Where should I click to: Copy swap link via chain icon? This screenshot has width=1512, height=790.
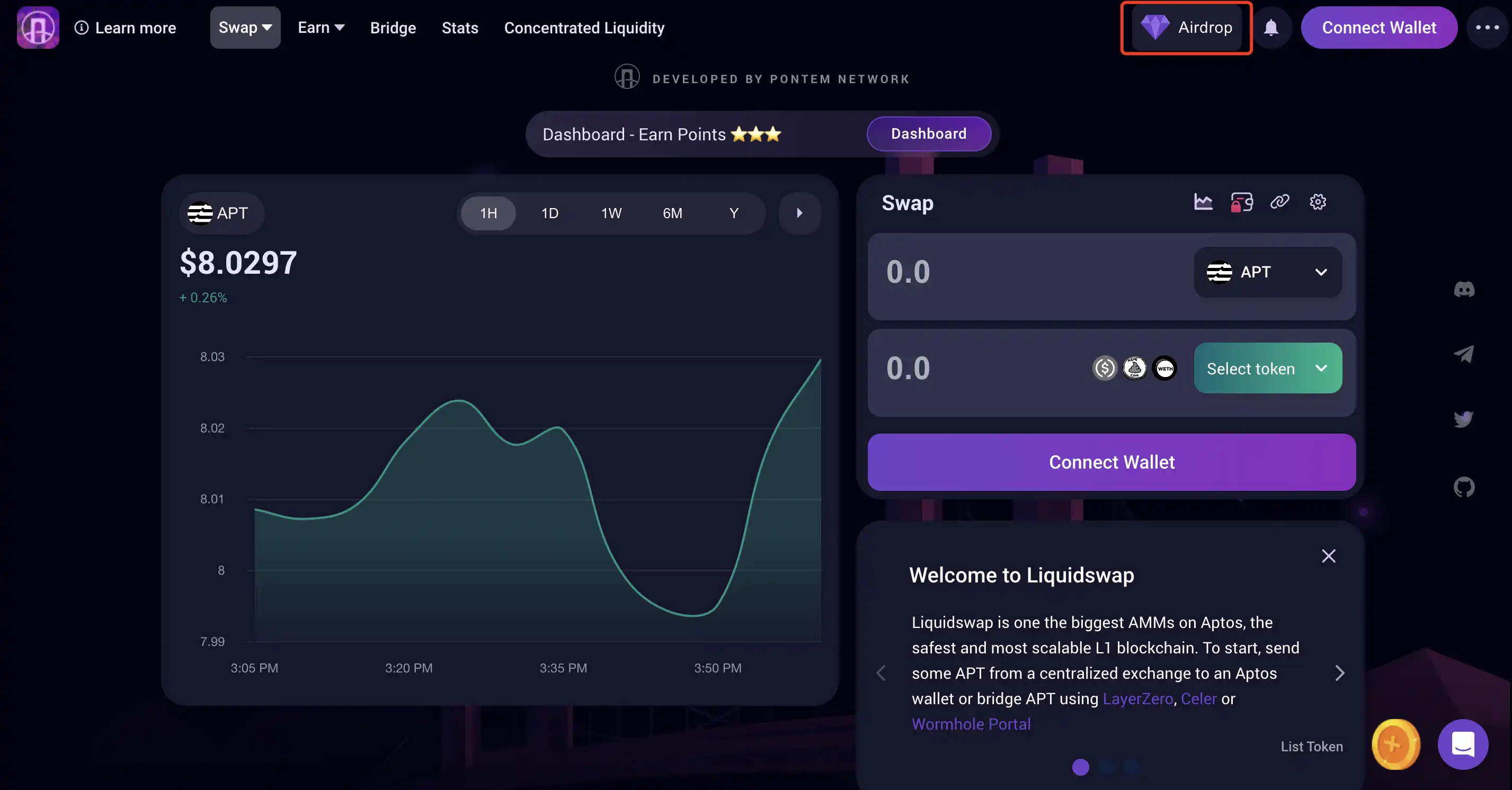1279,202
